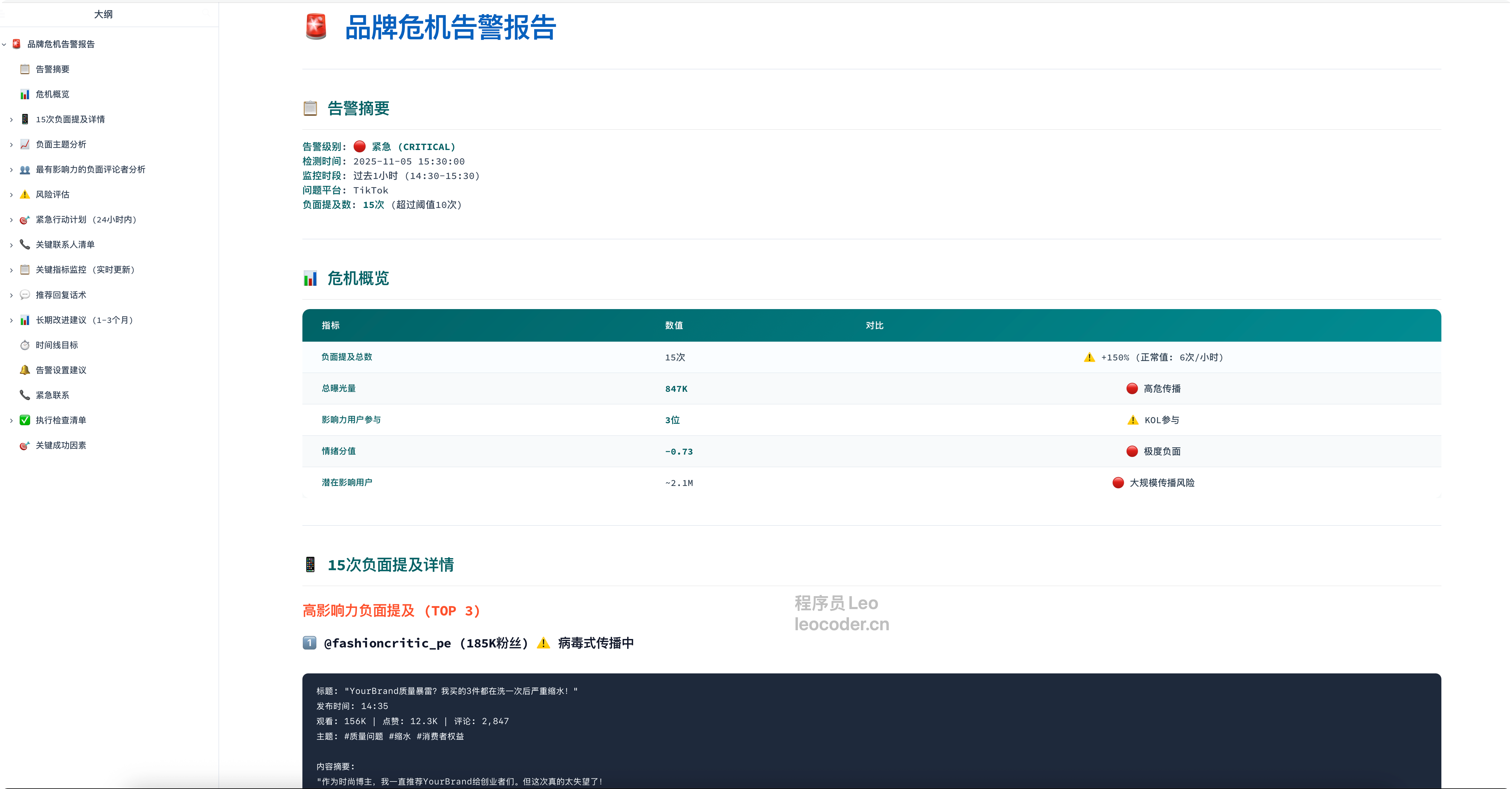Click the telephone icon for 紧急联系 outline item
This screenshot has width=1512, height=789.
click(25, 395)
